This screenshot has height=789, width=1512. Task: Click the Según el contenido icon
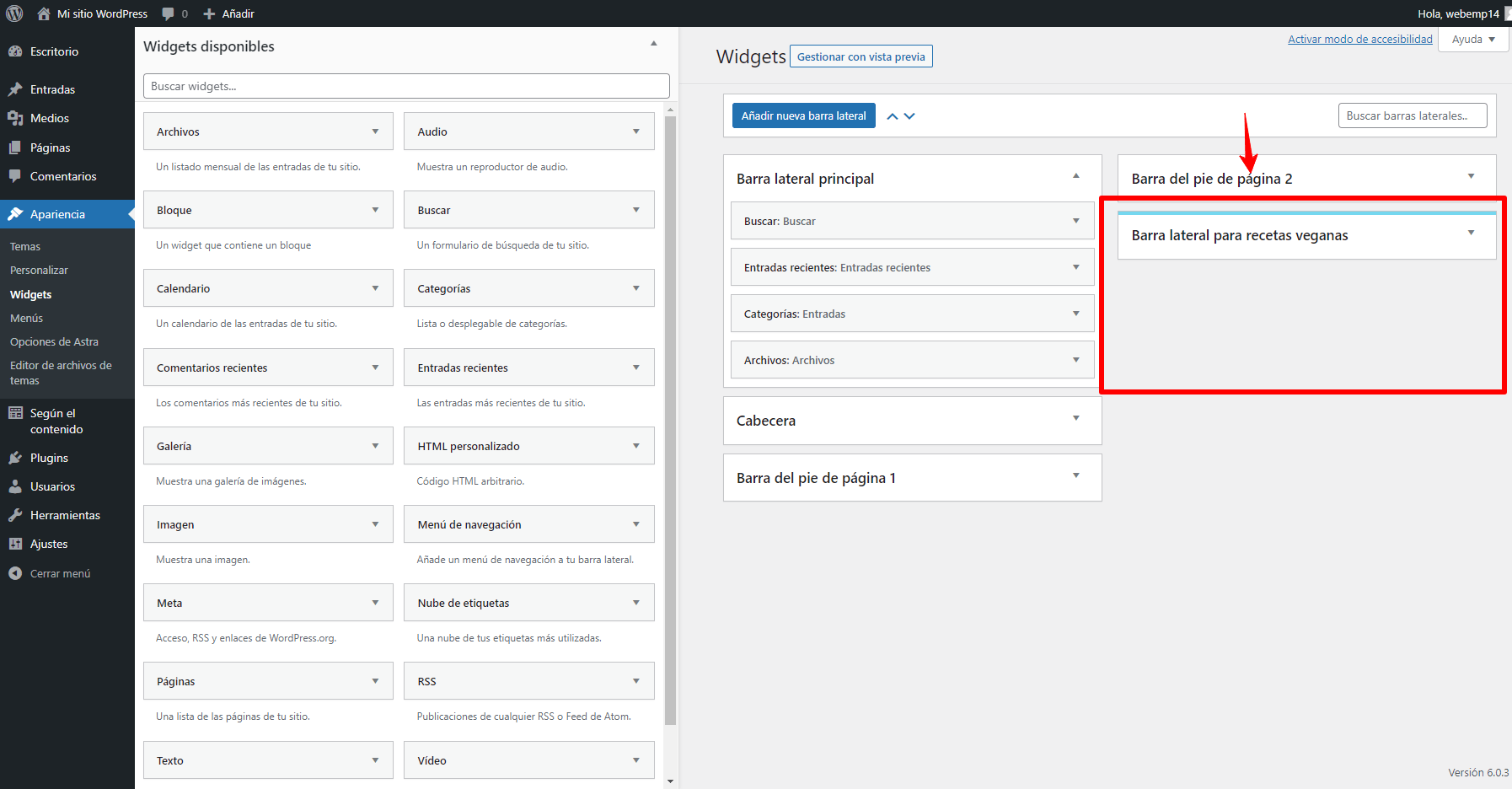pyautogui.click(x=15, y=413)
